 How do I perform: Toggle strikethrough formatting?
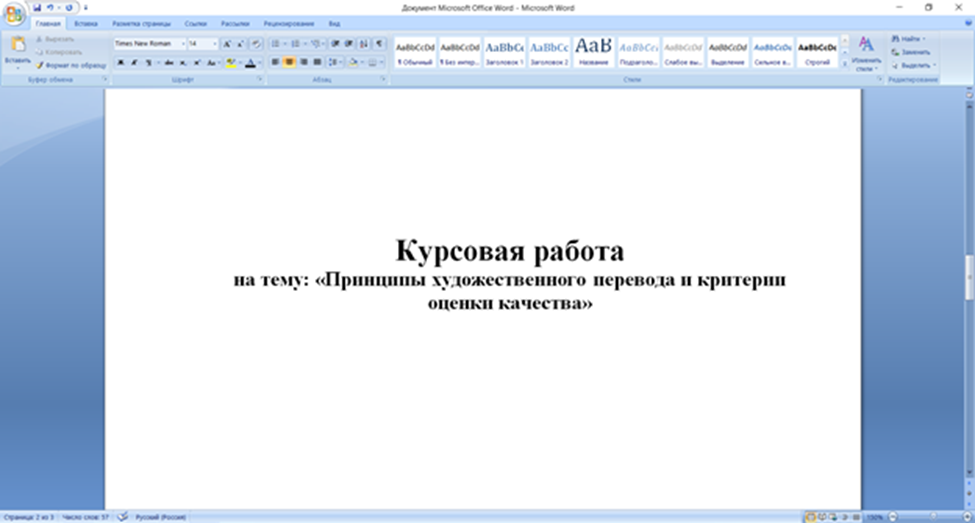(169, 63)
